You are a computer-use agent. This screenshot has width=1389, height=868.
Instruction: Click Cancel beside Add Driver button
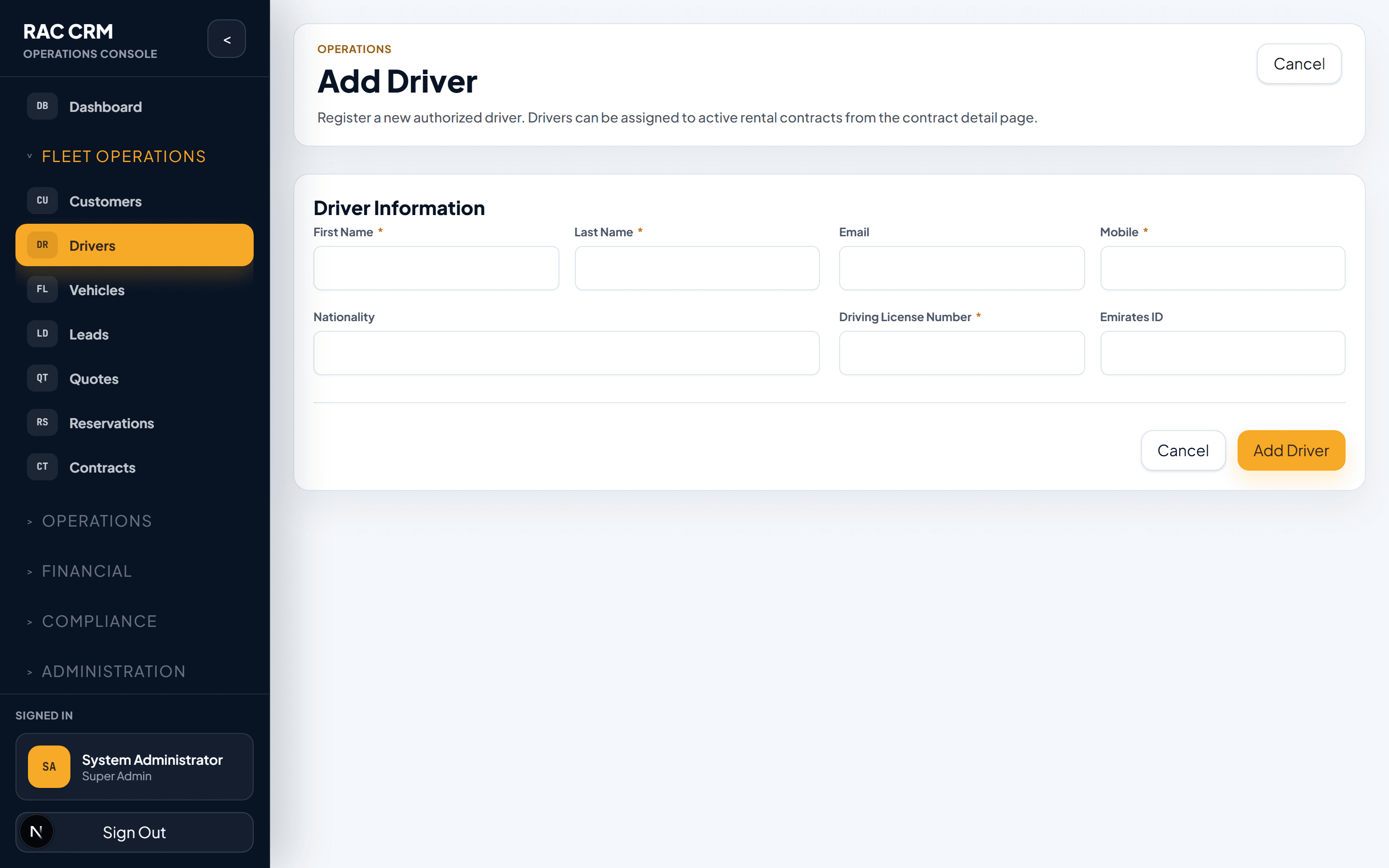click(x=1183, y=451)
